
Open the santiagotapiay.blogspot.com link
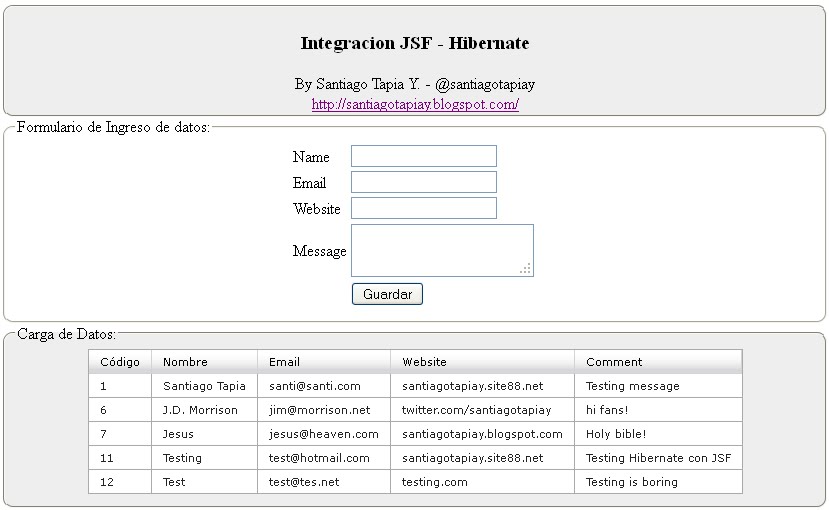[x=415, y=104]
